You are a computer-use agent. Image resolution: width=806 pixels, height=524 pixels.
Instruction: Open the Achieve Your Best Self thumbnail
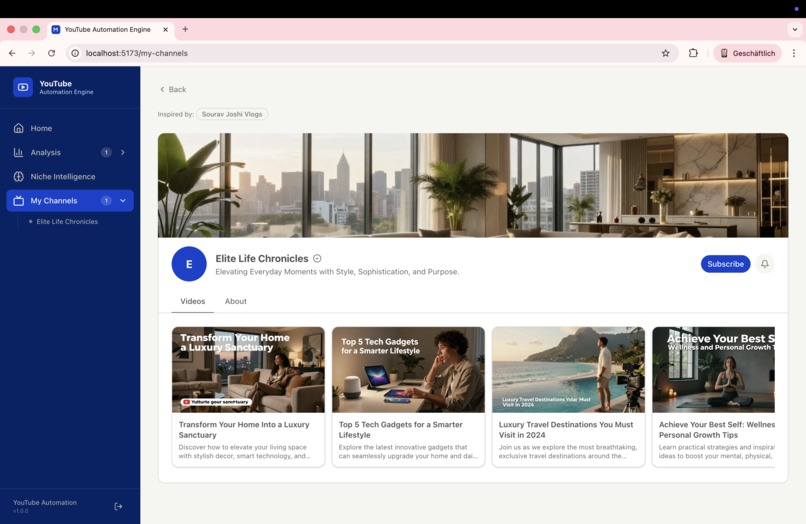click(x=713, y=370)
